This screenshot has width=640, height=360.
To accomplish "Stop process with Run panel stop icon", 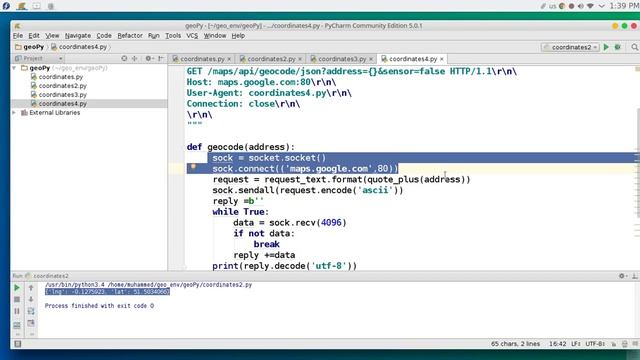I will pyautogui.click(x=17, y=300).
